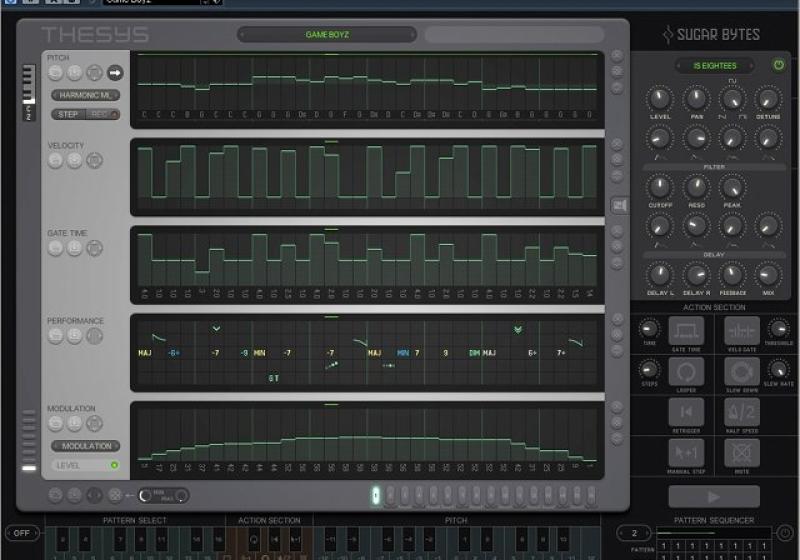This screenshot has height=560, width=800.
Task: Open the IS Eightees synth preset selector
Action: click(x=712, y=65)
